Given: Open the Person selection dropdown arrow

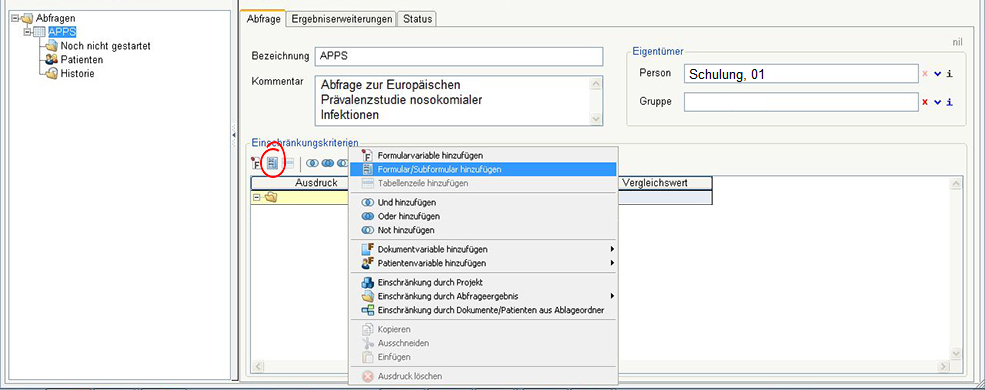Looking at the screenshot, I should coord(937,73).
